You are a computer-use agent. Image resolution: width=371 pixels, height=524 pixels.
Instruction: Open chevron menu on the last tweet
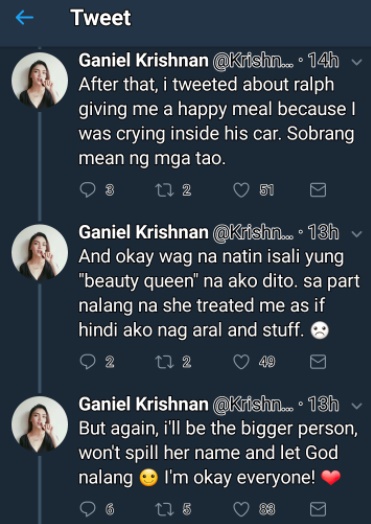(x=357, y=406)
